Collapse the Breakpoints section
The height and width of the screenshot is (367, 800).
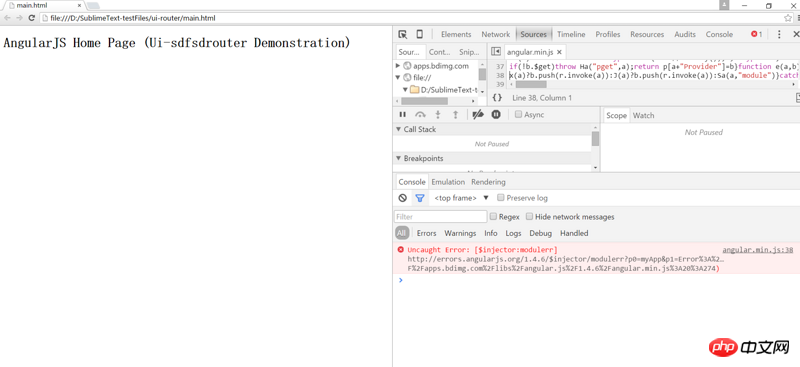398,159
